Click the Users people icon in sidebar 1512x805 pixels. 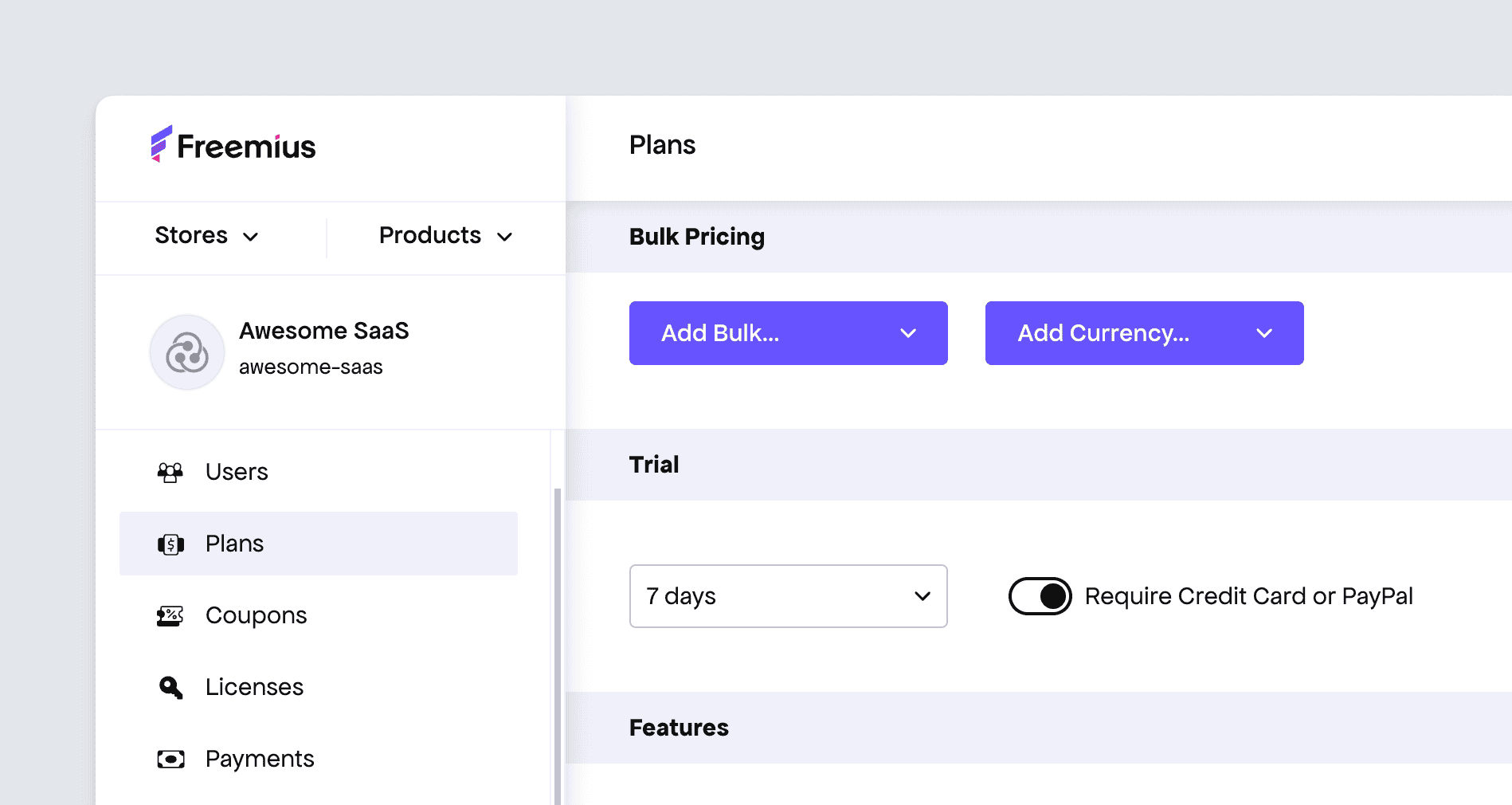point(170,472)
